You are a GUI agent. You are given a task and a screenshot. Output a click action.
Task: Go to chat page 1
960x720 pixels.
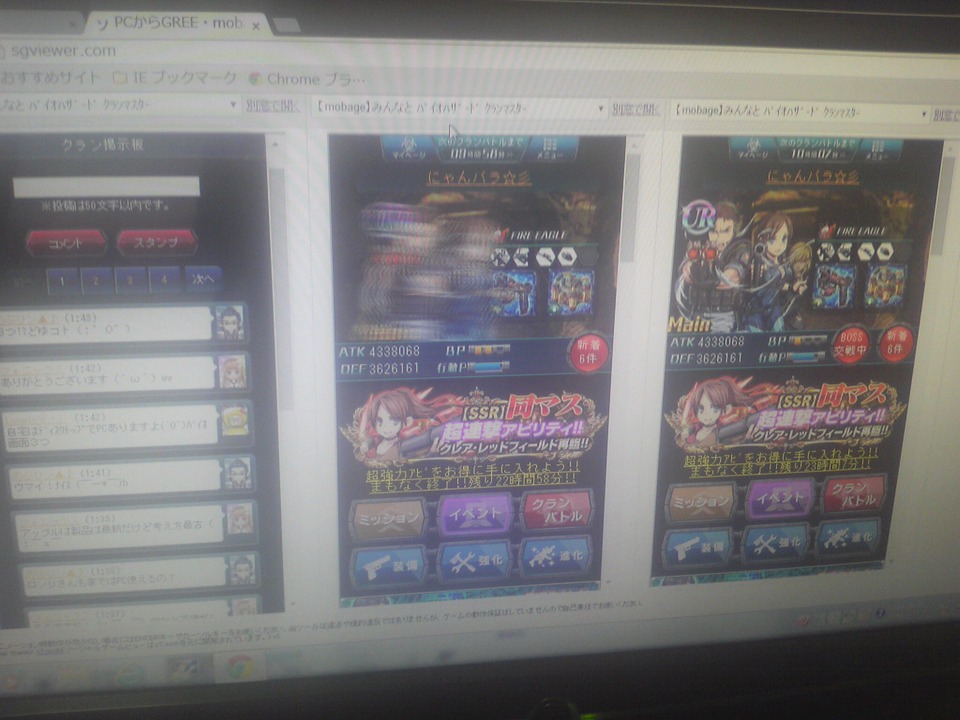62,281
